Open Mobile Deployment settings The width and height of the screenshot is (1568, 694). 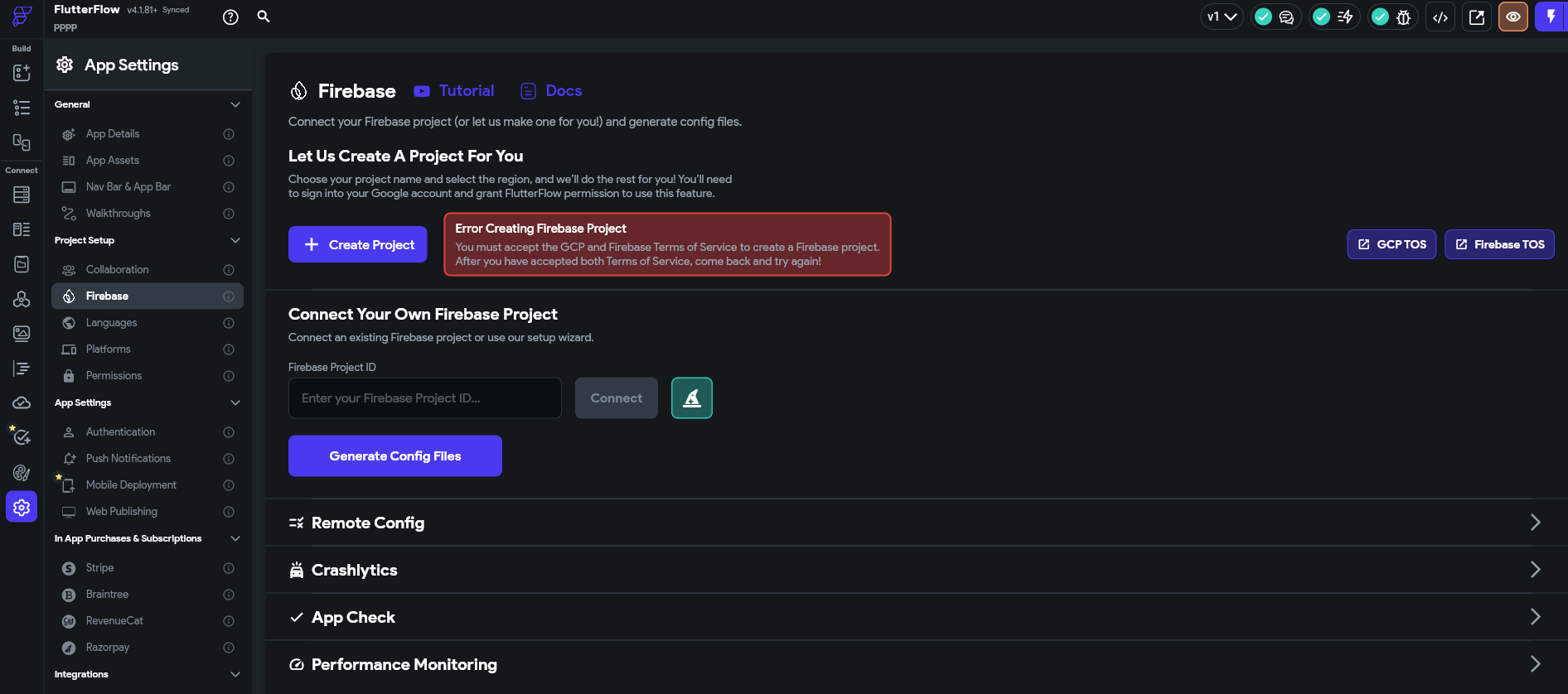point(148,485)
